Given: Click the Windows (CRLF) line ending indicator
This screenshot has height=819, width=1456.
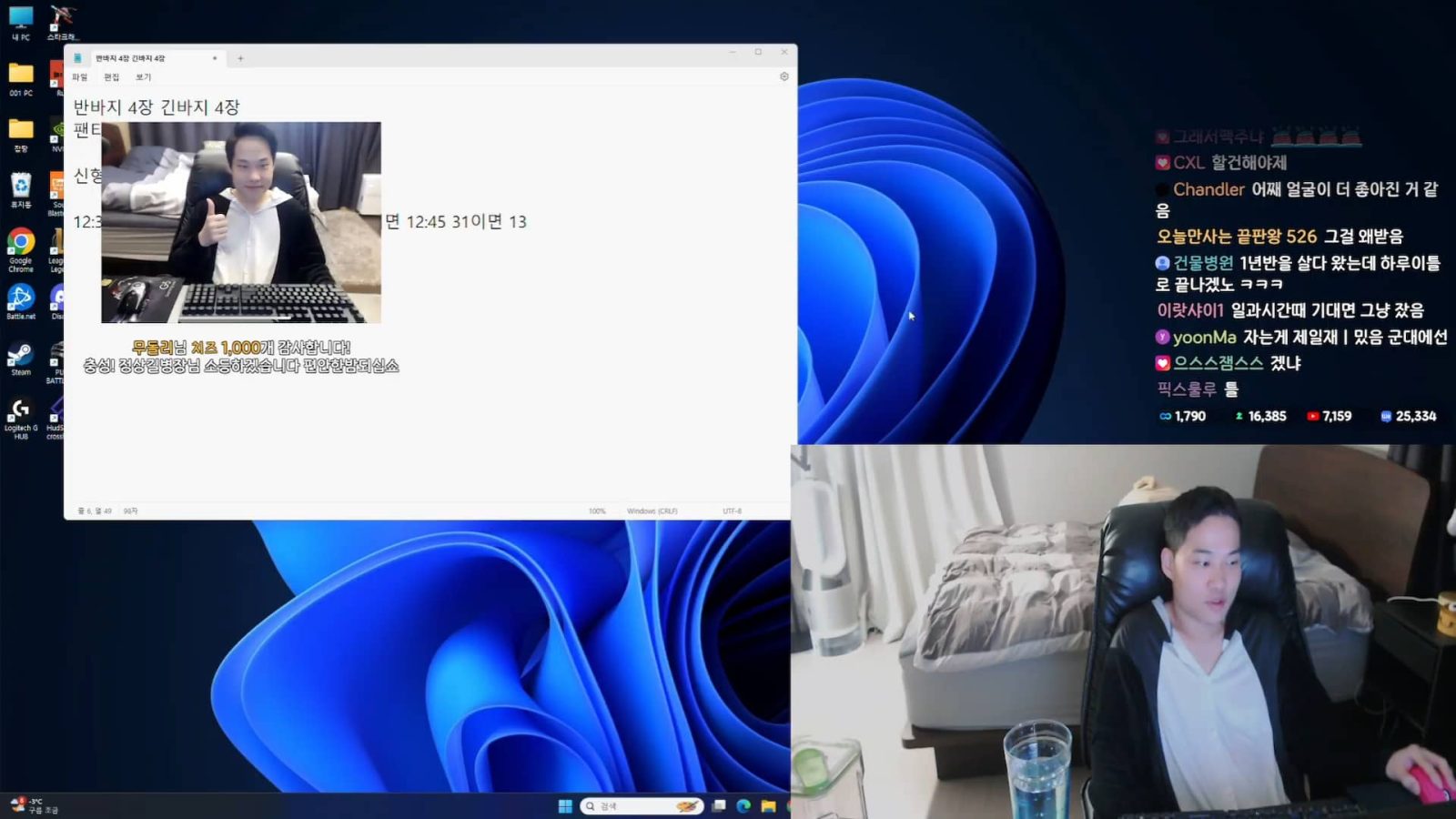Looking at the screenshot, I should coord(652,511).
